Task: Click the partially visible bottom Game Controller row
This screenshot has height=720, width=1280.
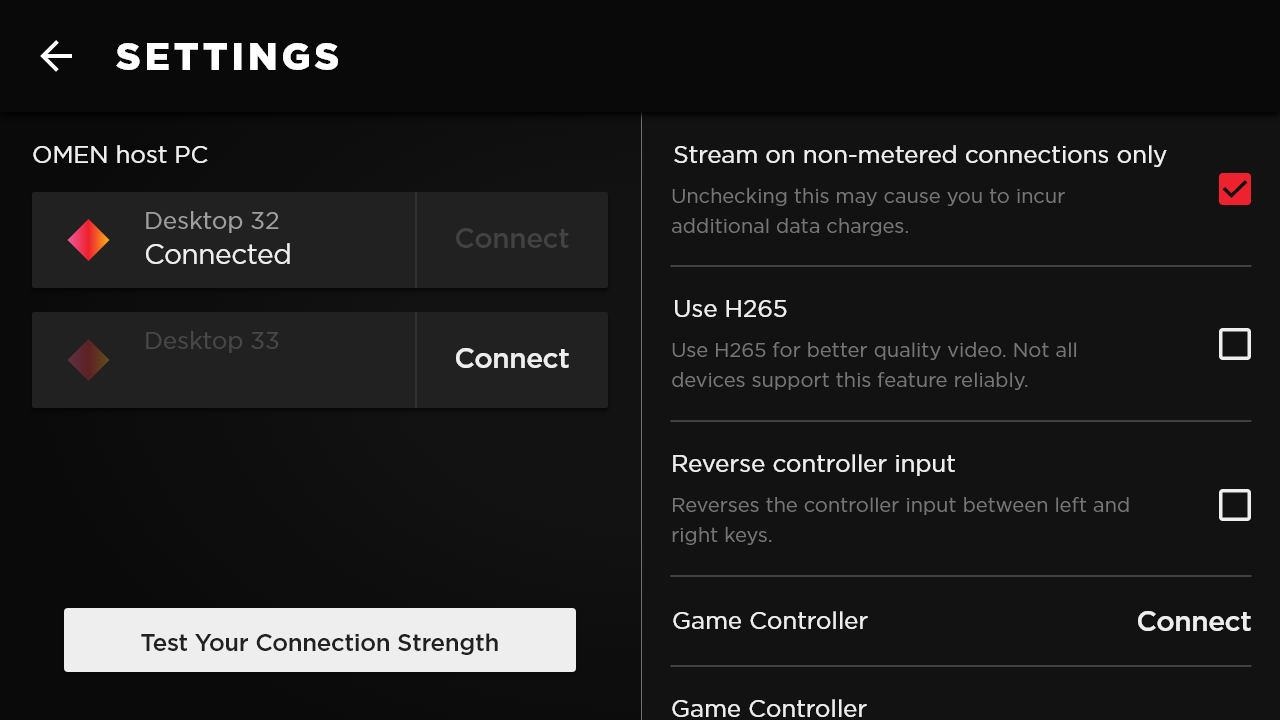Action: pos(769,708)
